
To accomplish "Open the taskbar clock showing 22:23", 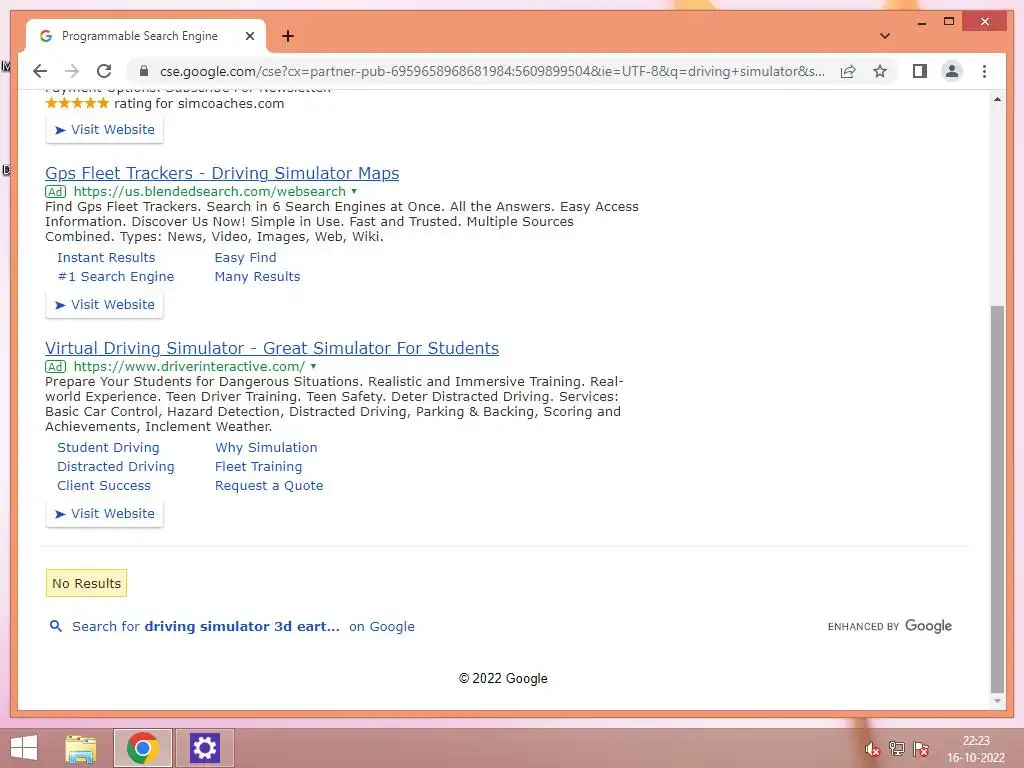I will 976,748.
